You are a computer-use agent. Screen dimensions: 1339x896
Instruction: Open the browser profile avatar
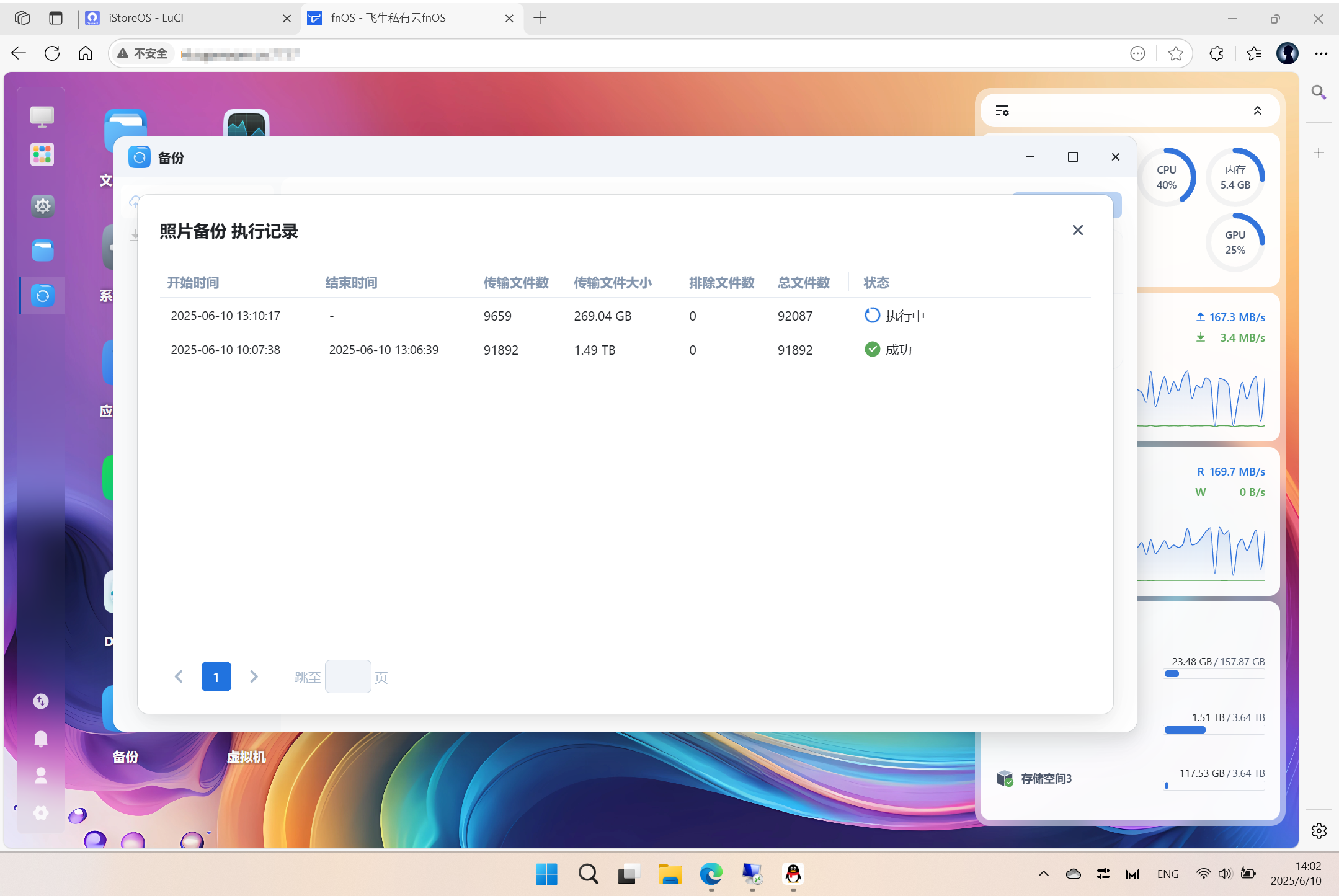tap(1288, 53)
